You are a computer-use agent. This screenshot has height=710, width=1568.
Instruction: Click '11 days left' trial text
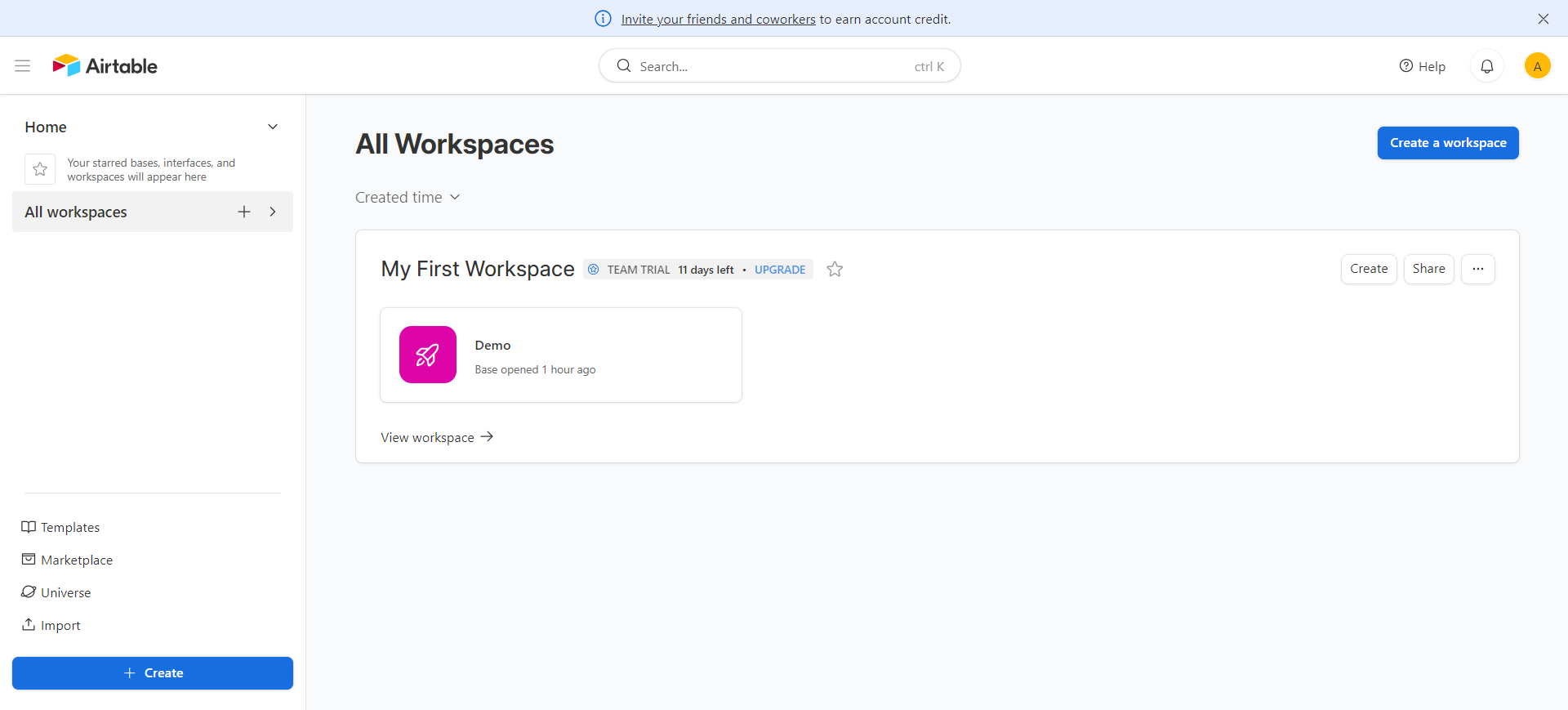coord(706,270)
